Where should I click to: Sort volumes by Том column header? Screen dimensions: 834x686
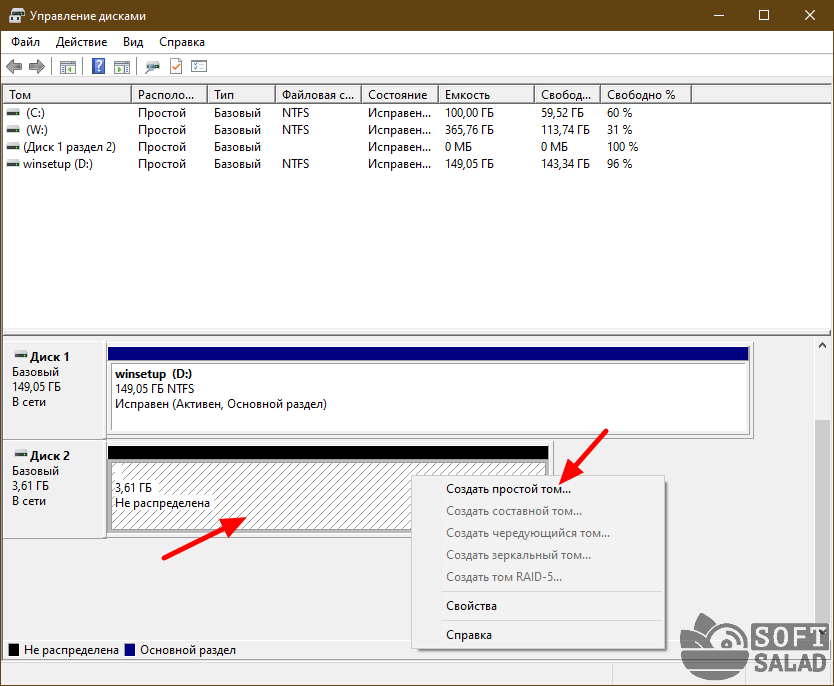pyautogui.click(x=66, y=95)
